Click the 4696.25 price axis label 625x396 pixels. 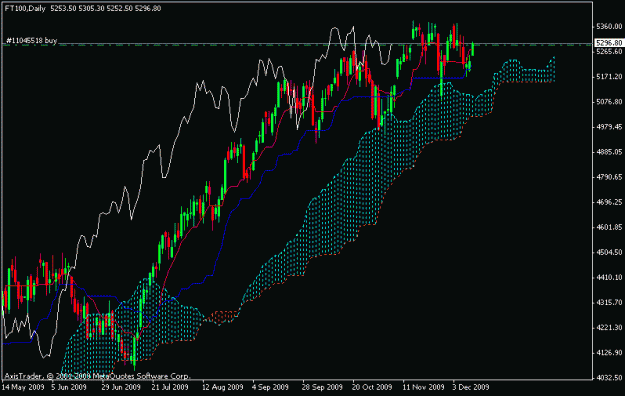(609, 202)
